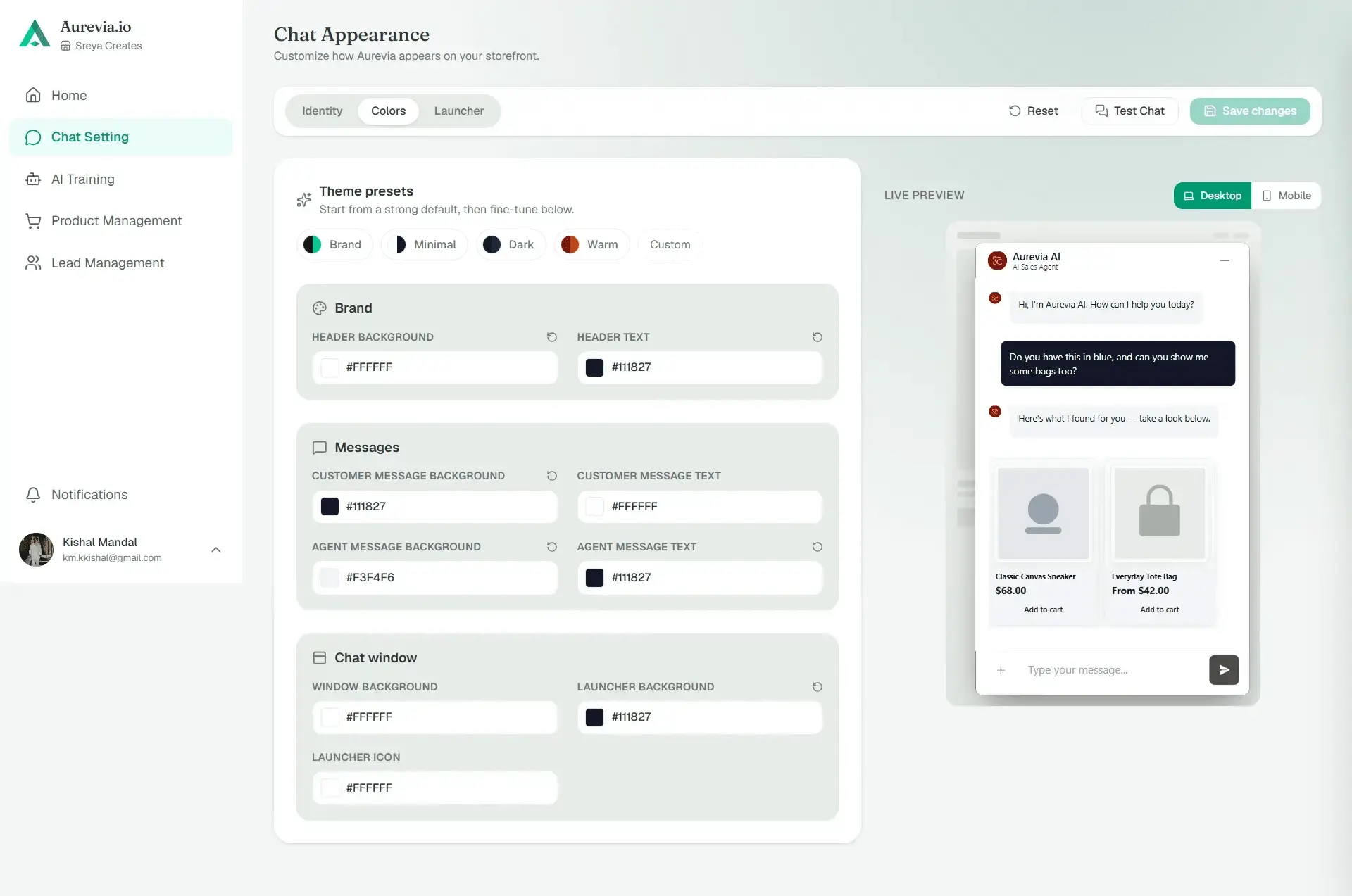Click the Aurevia.io logo
This screenshot has height=896, width=1352.
(x=35, y=34)
